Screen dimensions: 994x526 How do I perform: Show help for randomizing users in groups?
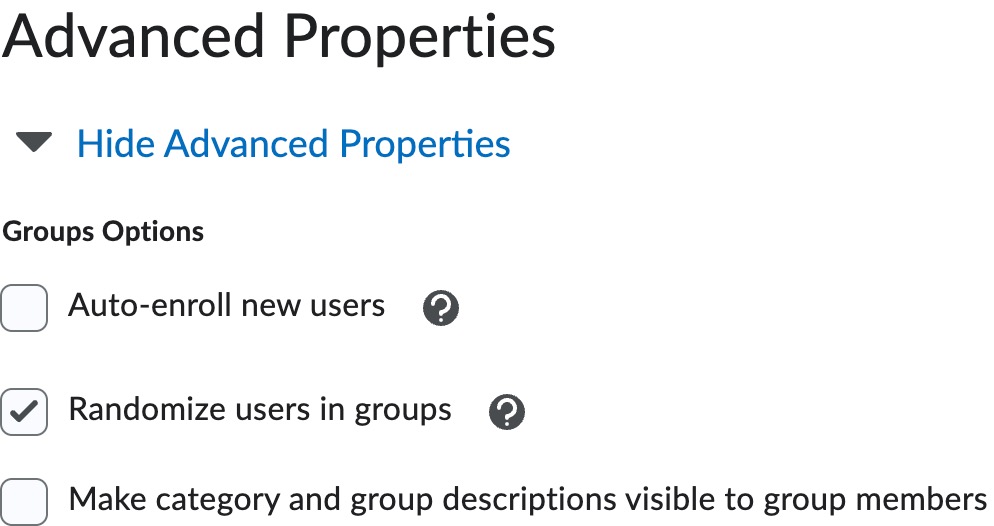click(507, 412)
